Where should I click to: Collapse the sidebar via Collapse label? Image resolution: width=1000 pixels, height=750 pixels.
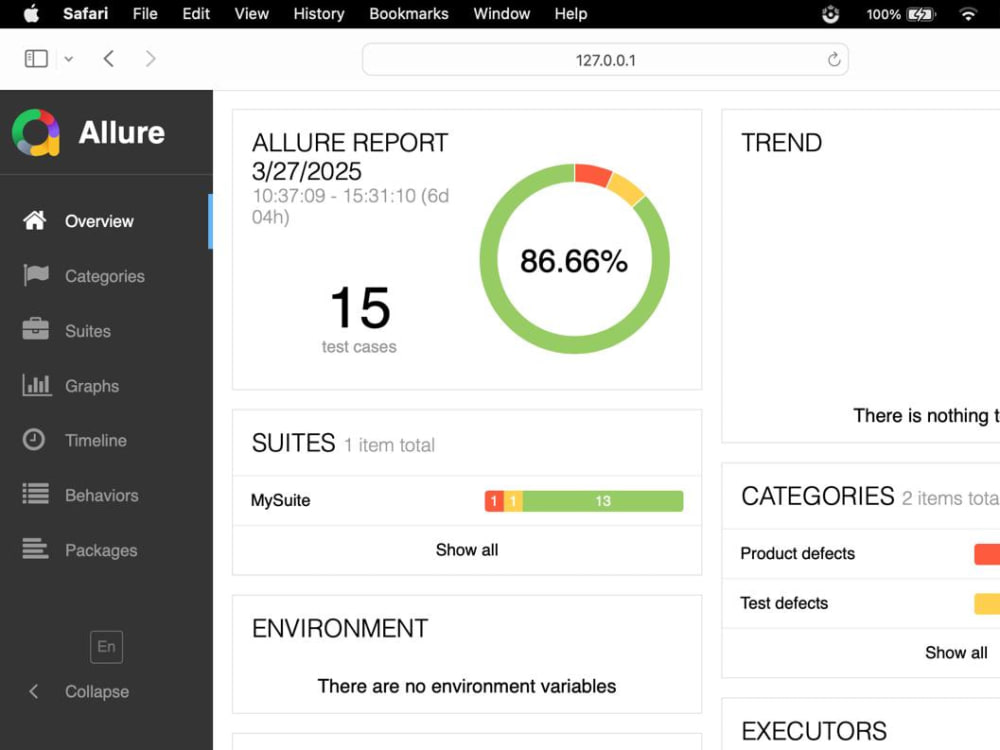coord(97,691)
